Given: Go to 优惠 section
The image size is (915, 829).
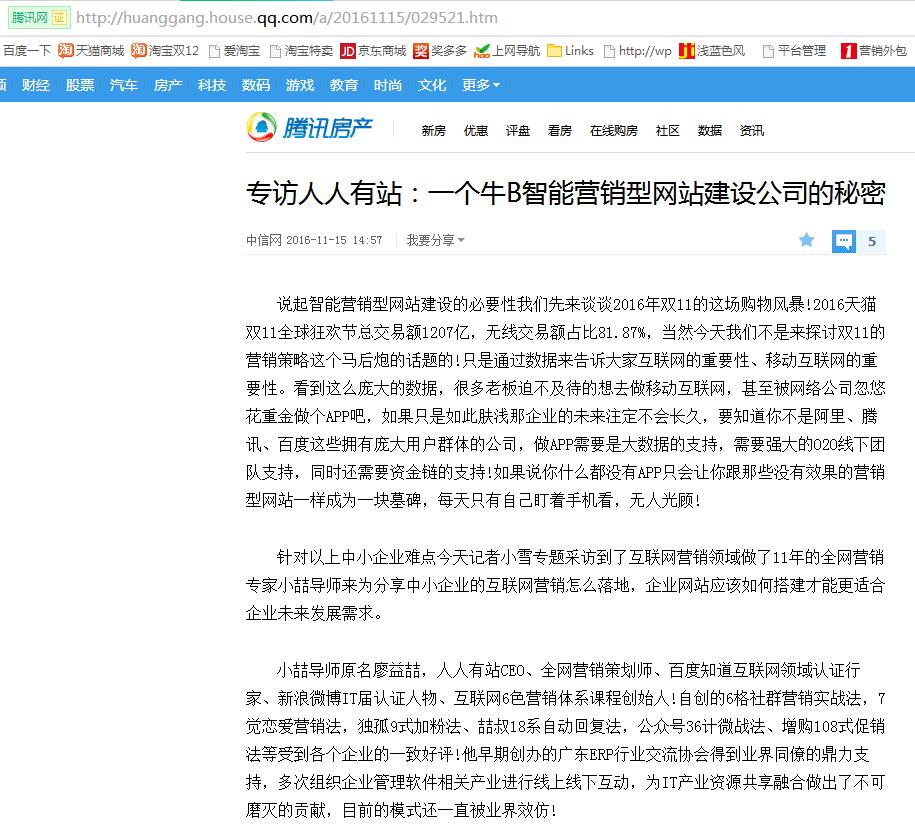Looking at the screenshot, I should (x=476, y=131).
